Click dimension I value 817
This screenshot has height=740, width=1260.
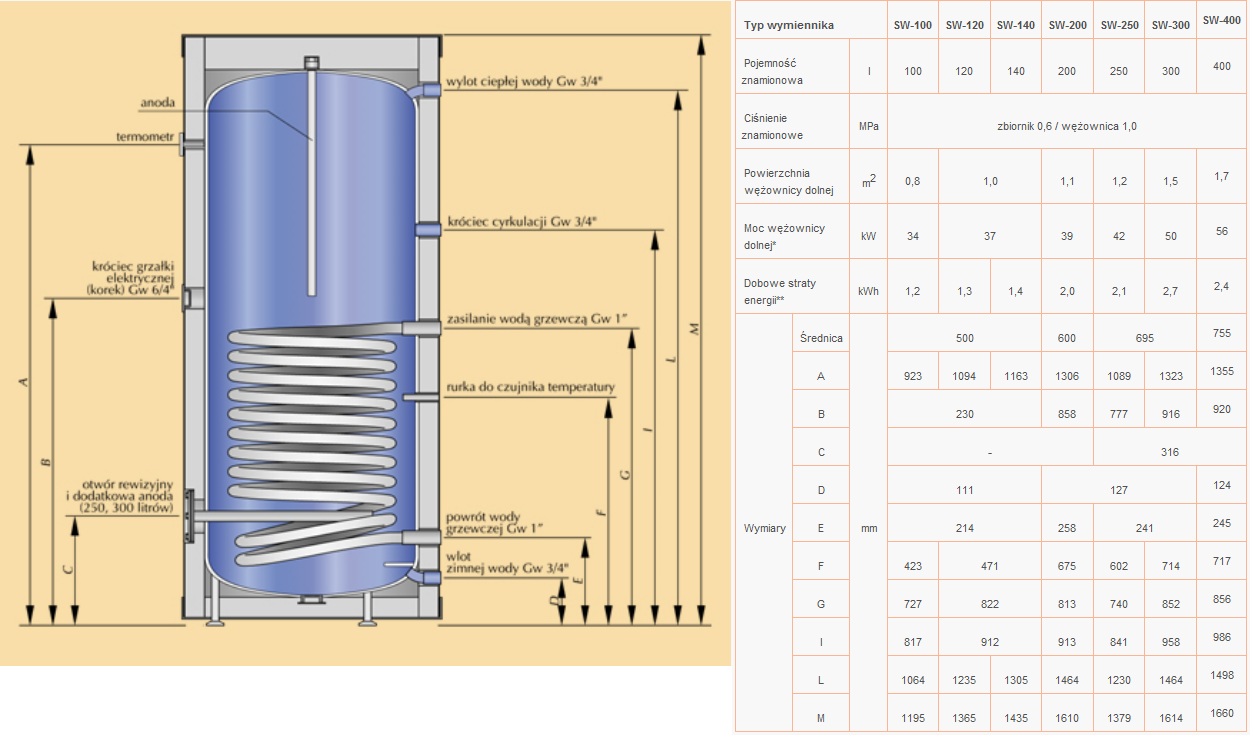click(x=912, y=642)
